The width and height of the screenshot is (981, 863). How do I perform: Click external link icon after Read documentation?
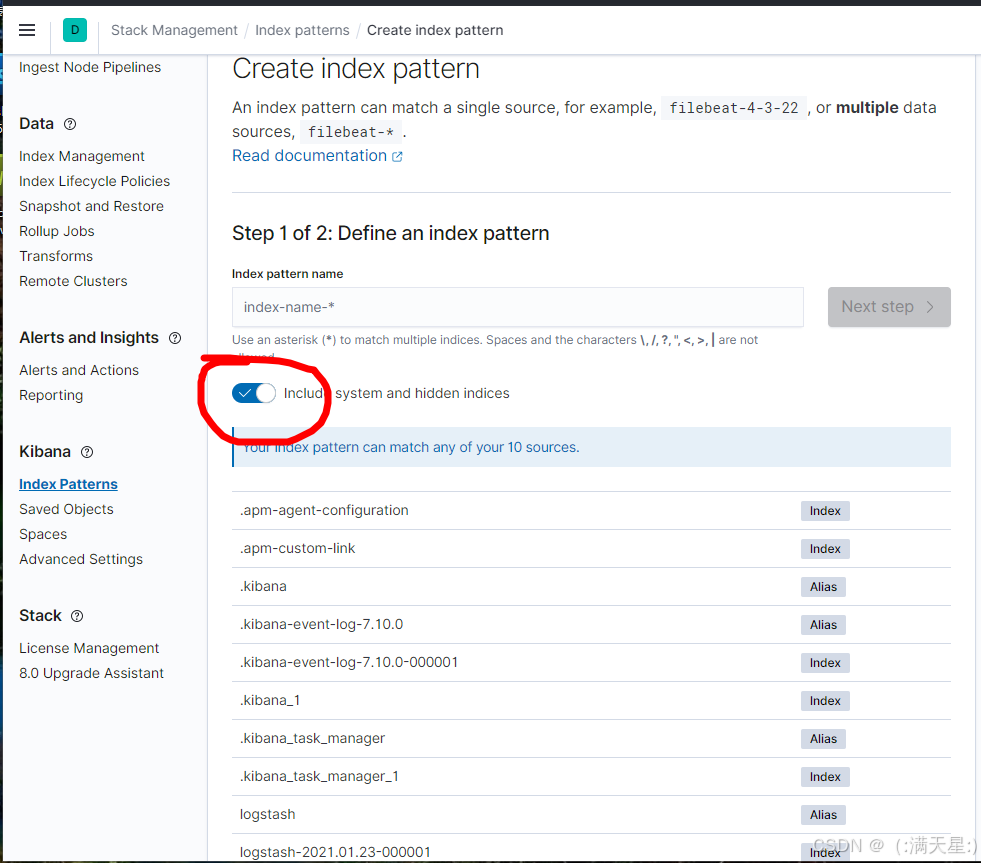click(x=397, y=156)
